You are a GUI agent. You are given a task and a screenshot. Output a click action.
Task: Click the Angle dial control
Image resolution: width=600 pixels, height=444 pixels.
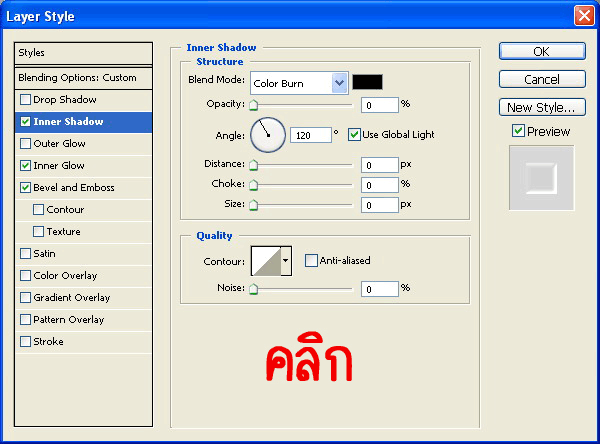268,134
